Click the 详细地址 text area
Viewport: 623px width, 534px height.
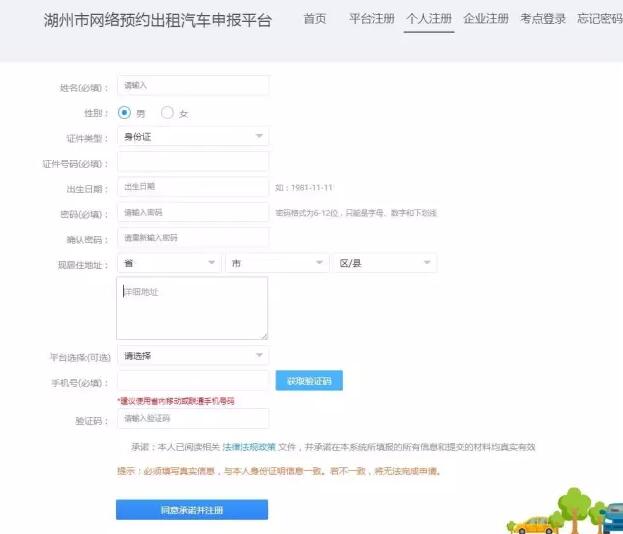point(192,308)
